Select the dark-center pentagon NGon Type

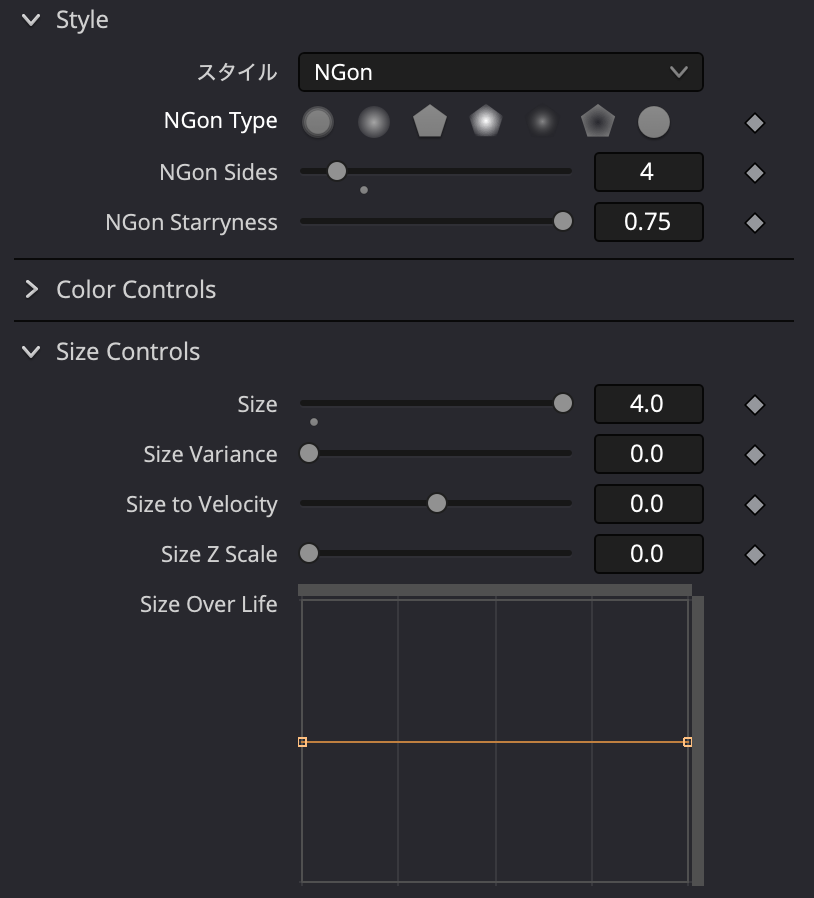tap(597, 122)
